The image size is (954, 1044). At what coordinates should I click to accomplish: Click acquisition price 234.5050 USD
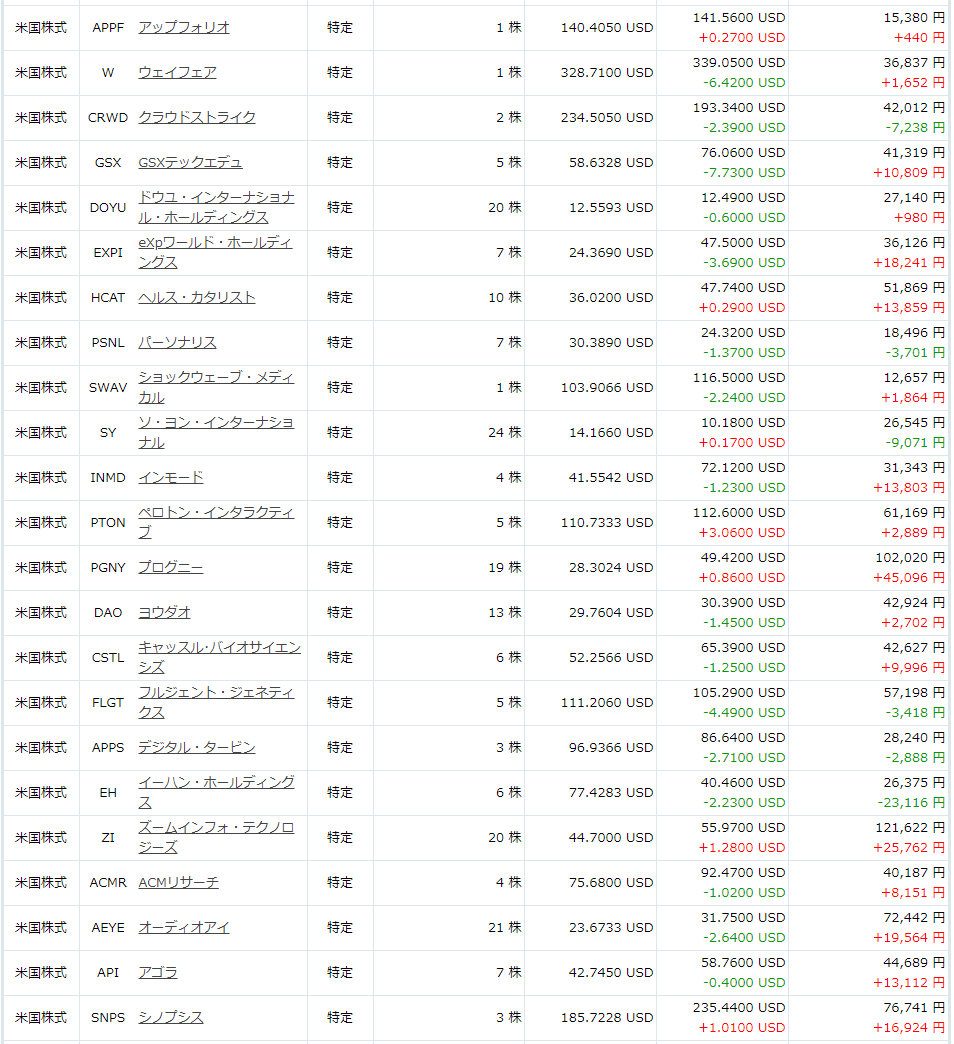(606, 117)
